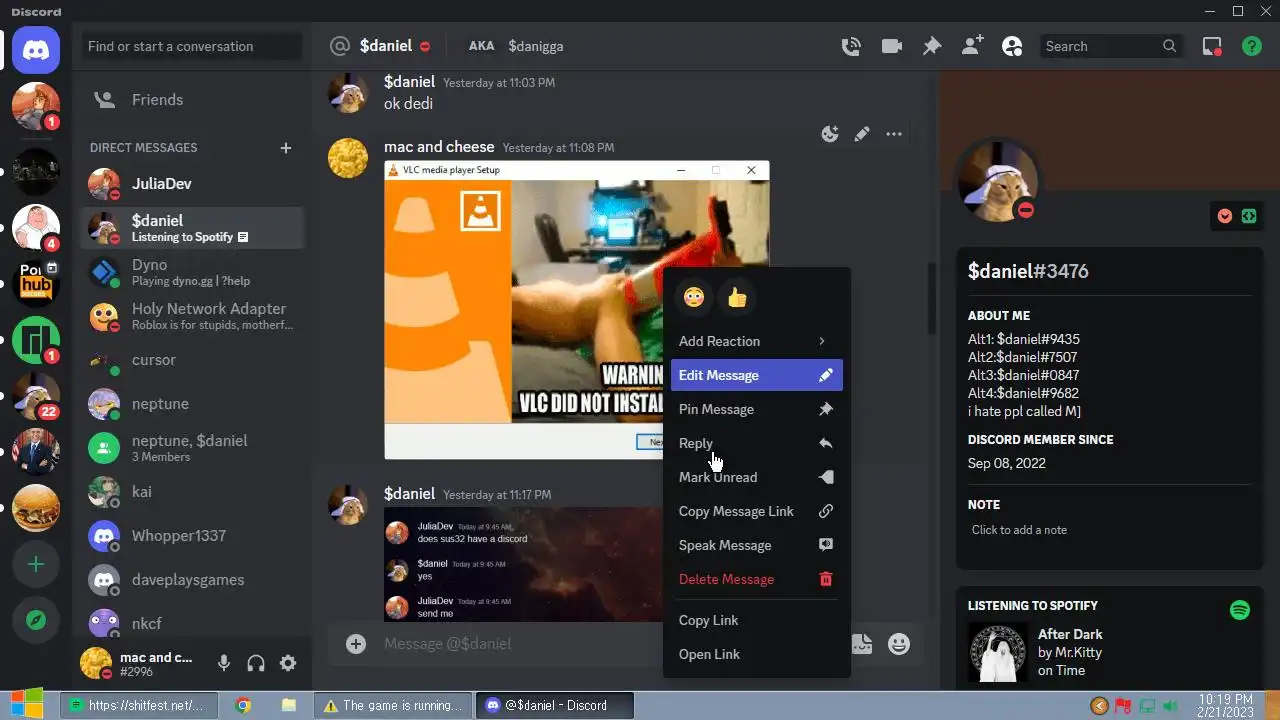
Task: Select Edit Message in context menu
Action: click(757, 375)
